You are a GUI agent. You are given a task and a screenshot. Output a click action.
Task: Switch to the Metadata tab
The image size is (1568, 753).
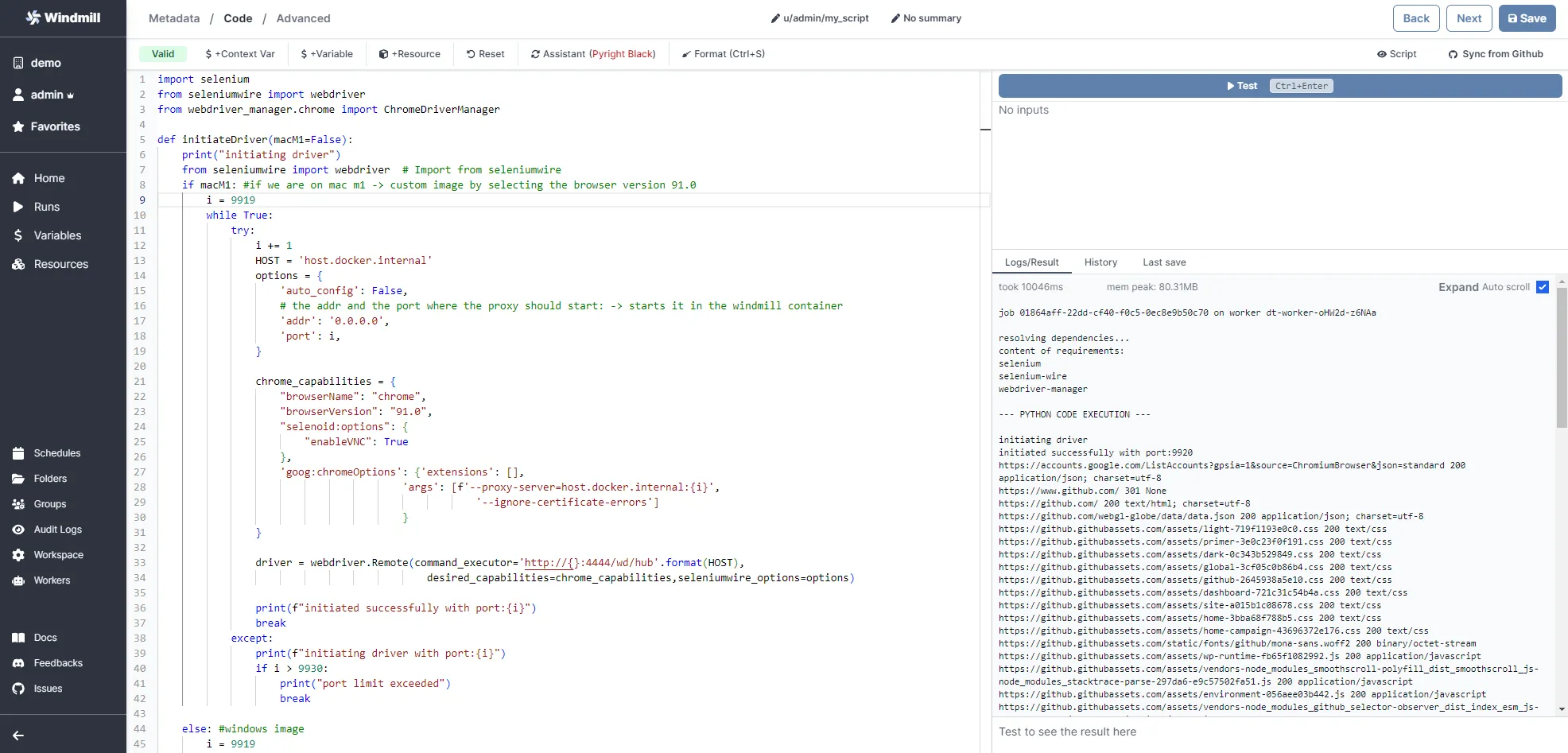pos(173,17)
